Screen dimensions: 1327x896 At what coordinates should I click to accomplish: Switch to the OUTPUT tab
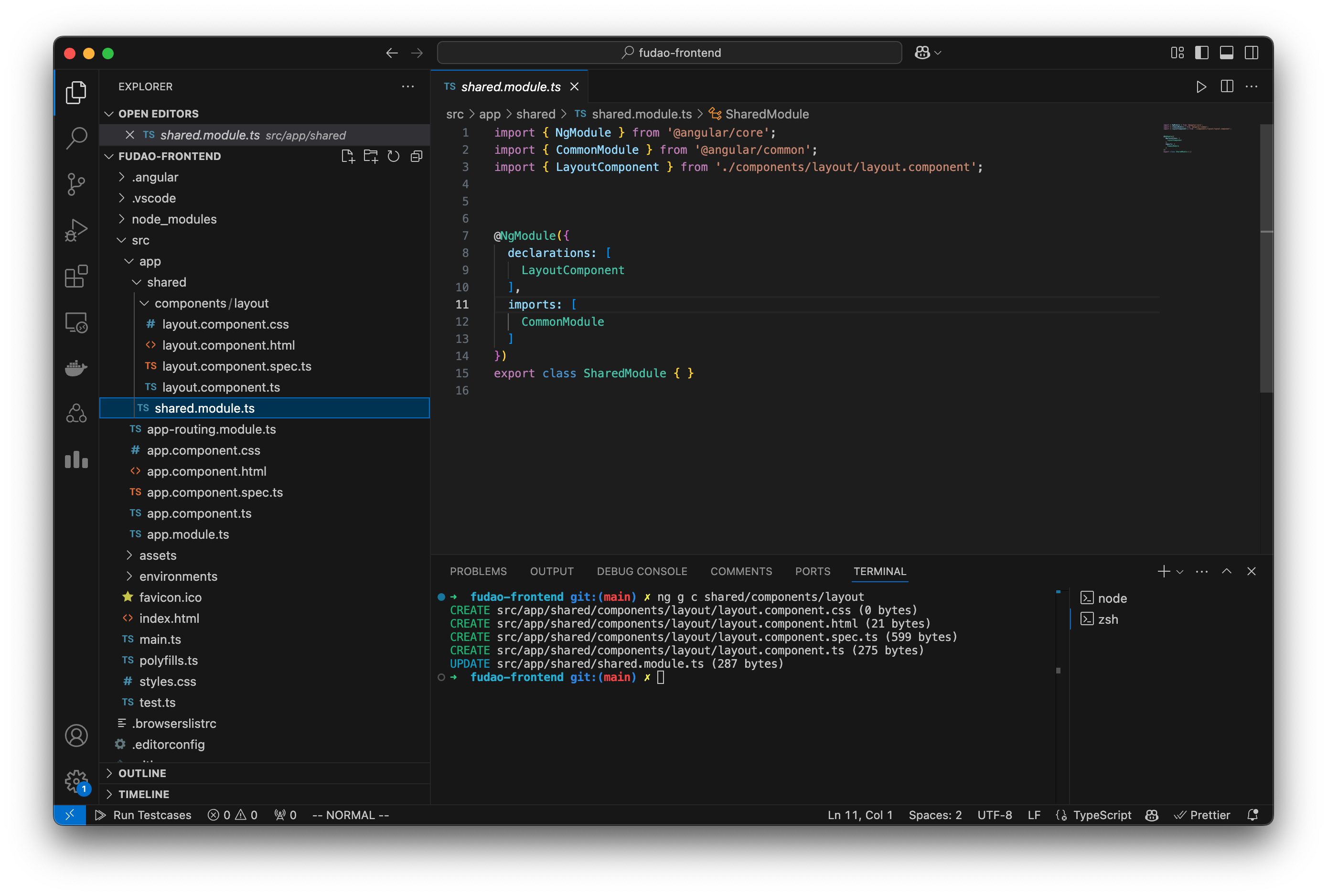tap(552, 571)
